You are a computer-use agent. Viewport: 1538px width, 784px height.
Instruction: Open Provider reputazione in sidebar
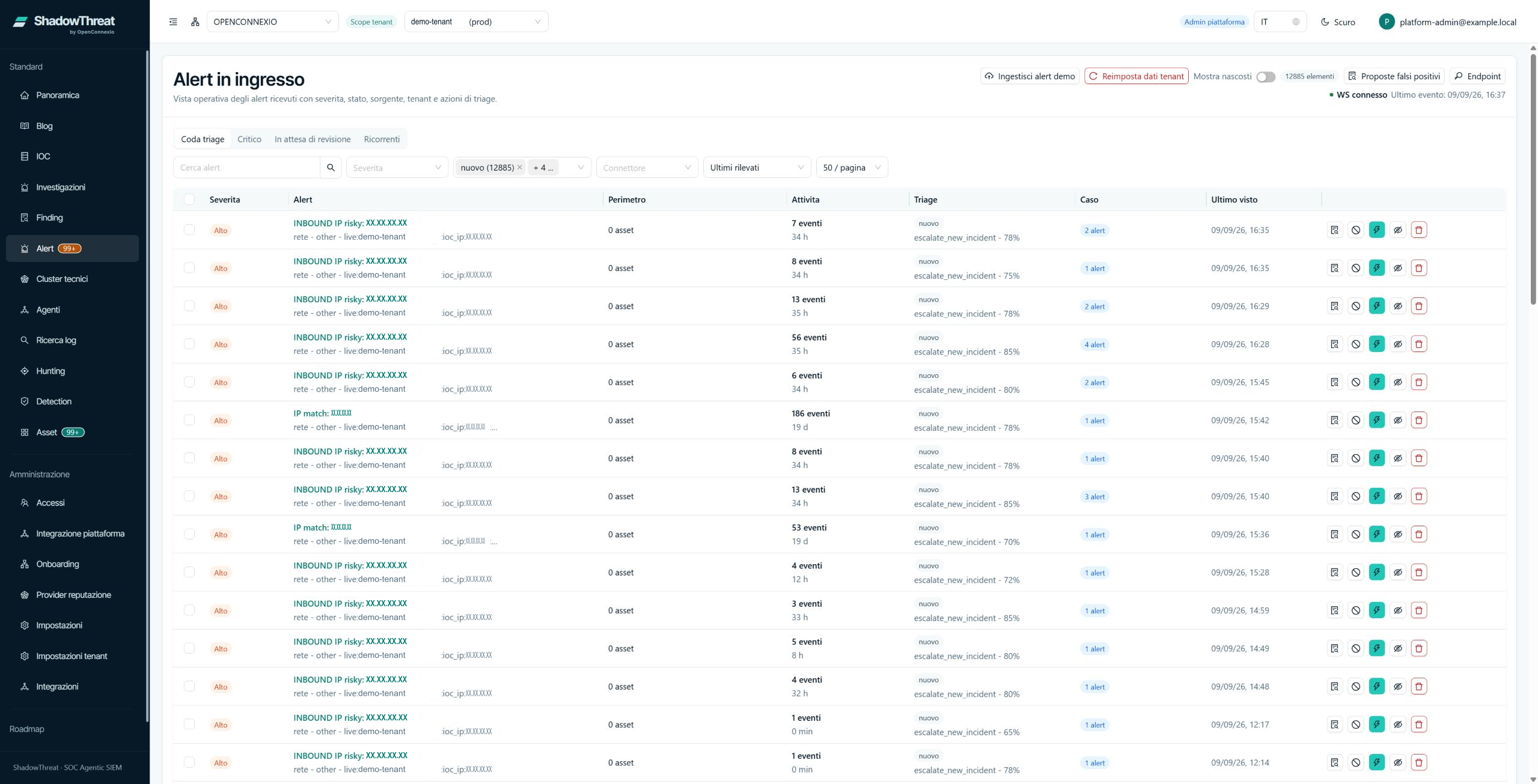pos(72,595)
